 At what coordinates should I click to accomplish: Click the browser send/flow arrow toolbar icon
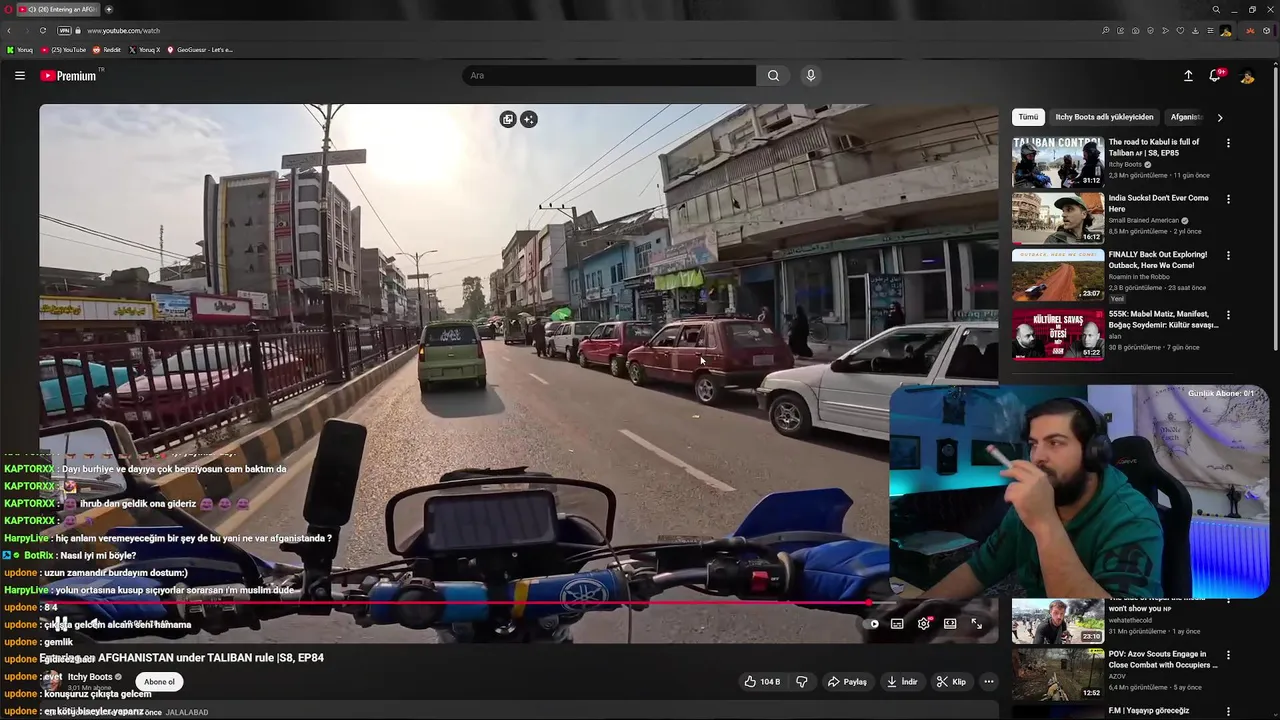coord(1165,30)
